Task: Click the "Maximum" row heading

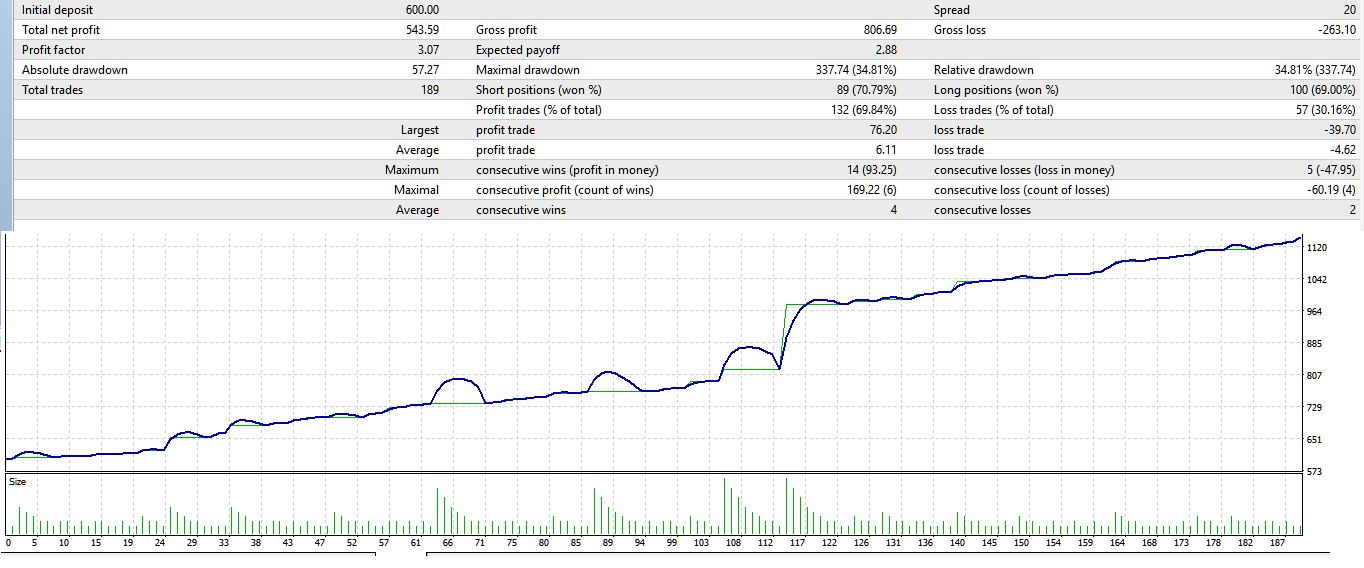Action: (x=412, y=170)
